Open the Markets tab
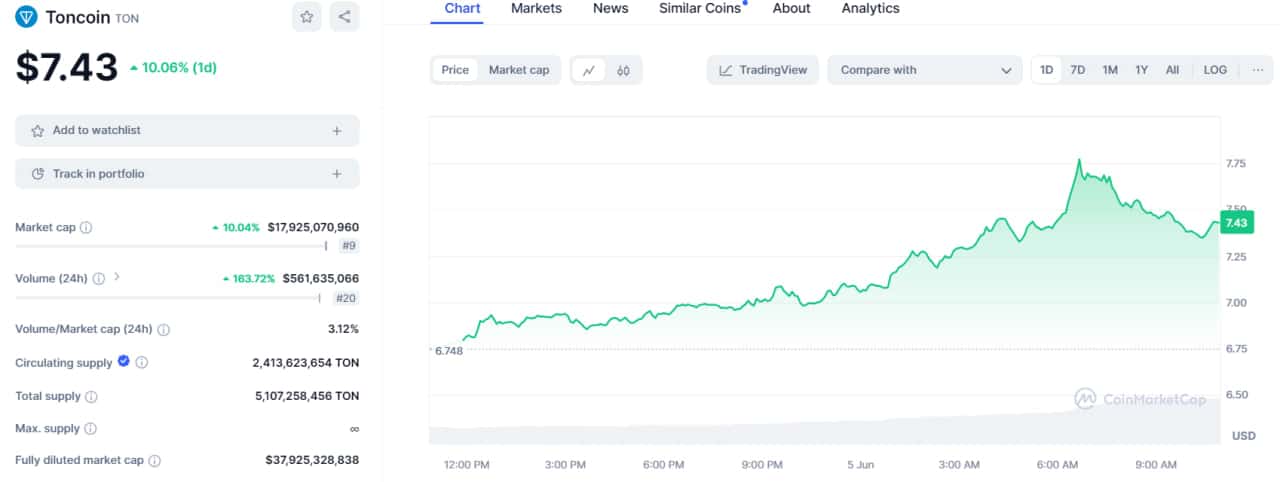The image size is (1280, 482). click(536, 9)
